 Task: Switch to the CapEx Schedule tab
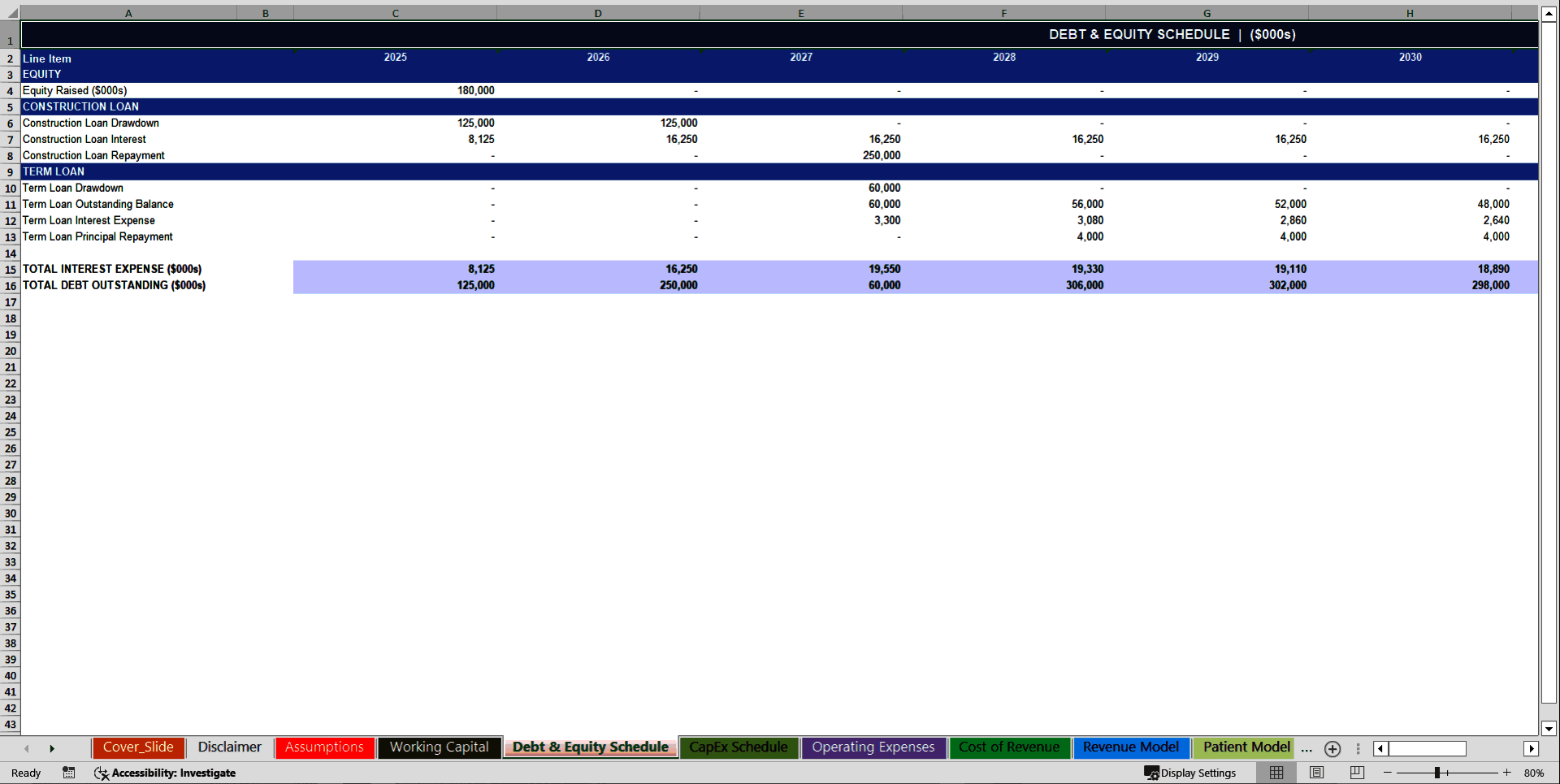[x=738, y=747]
